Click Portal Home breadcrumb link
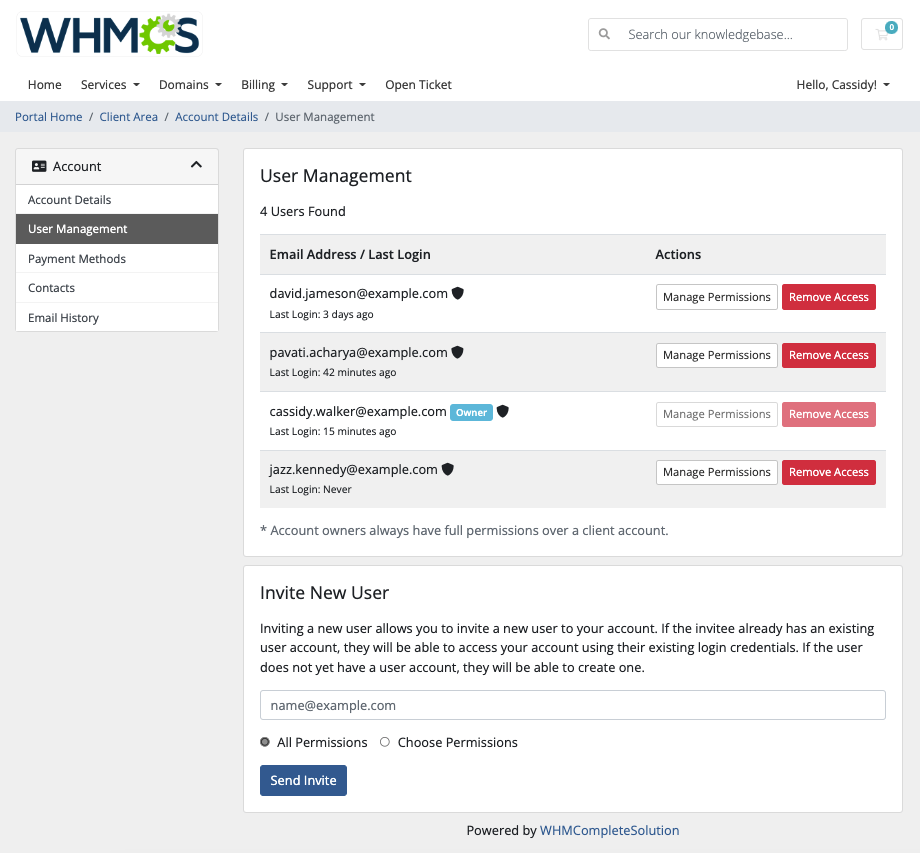This screenshot has height=853, width=920. [49, 117]
